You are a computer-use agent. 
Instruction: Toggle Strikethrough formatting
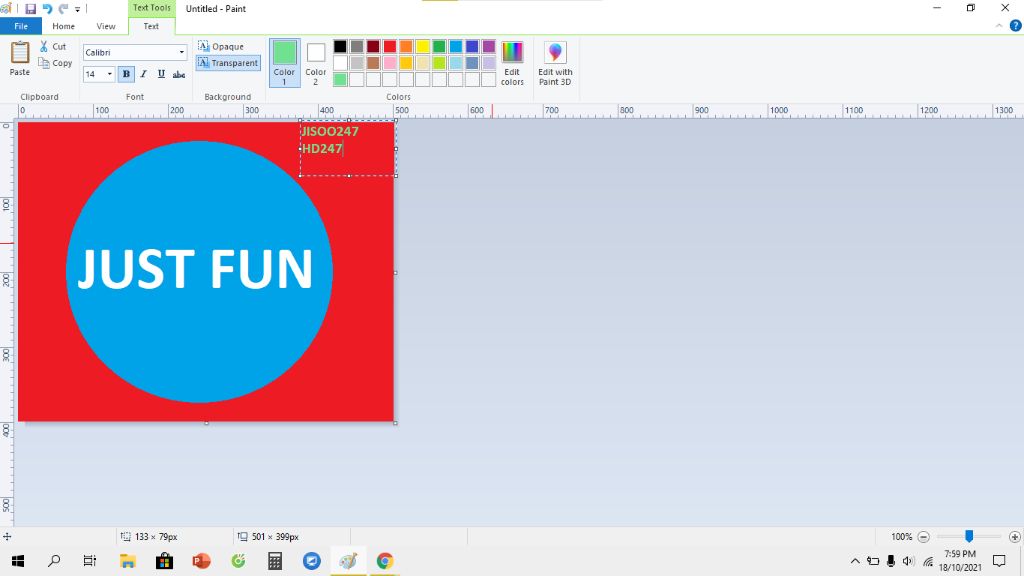click(x=178, y=74)
